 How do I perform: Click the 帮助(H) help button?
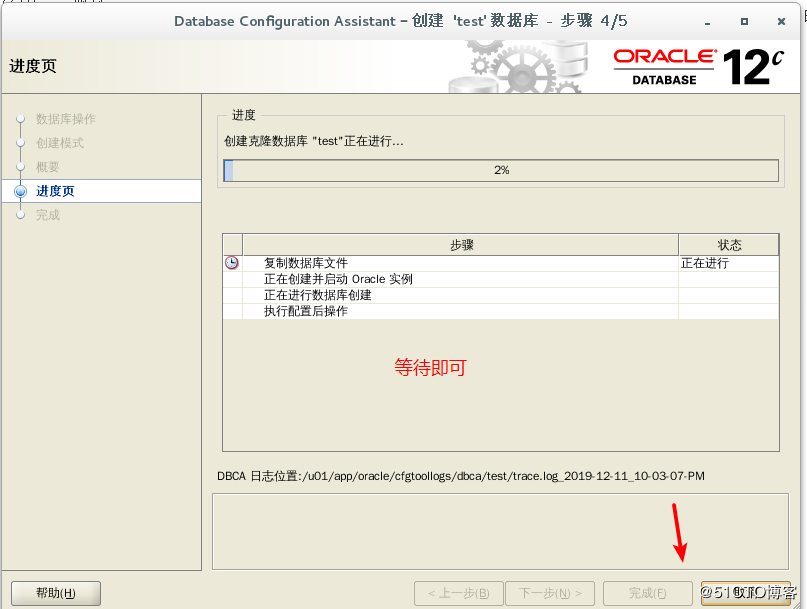56,594
